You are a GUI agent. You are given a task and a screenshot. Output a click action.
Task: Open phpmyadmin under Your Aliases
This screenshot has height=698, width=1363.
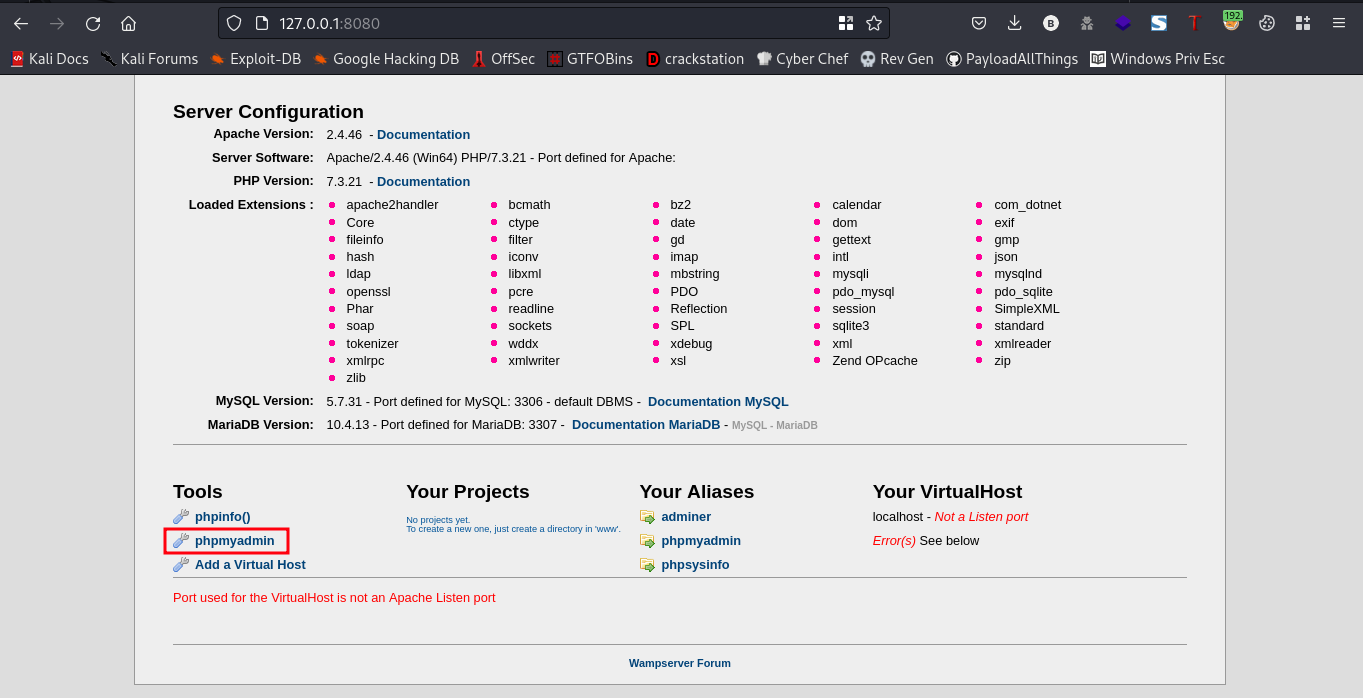click(x=701, y=540)
